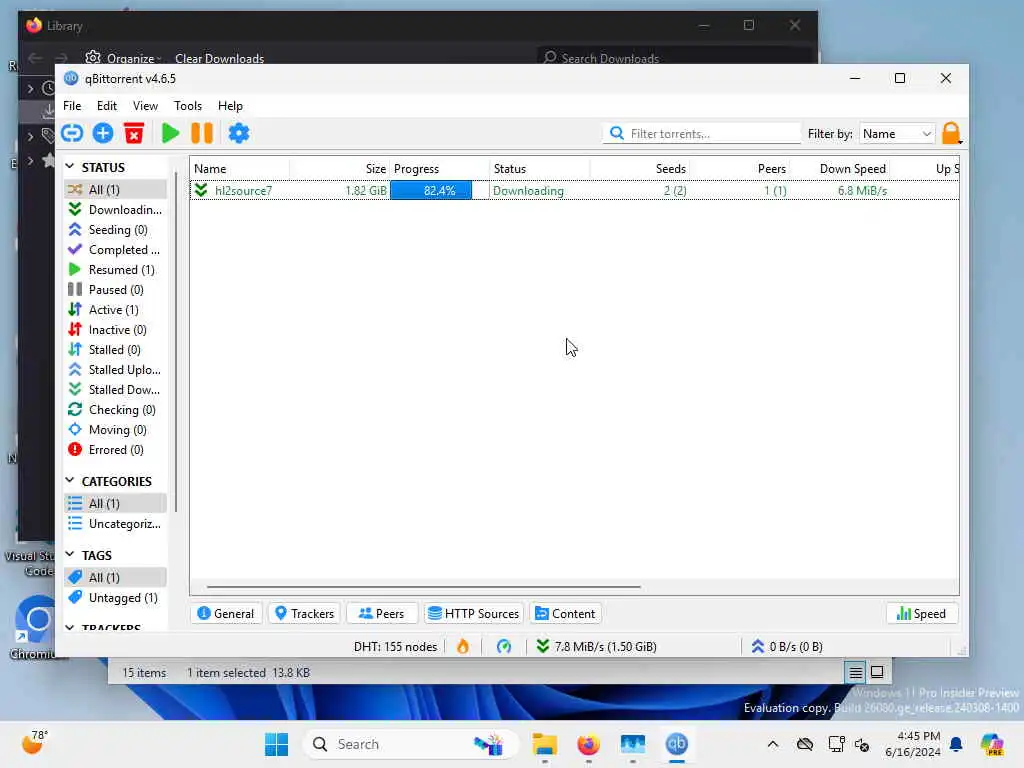Sort by the Name column header

click(x=240, y=168)
